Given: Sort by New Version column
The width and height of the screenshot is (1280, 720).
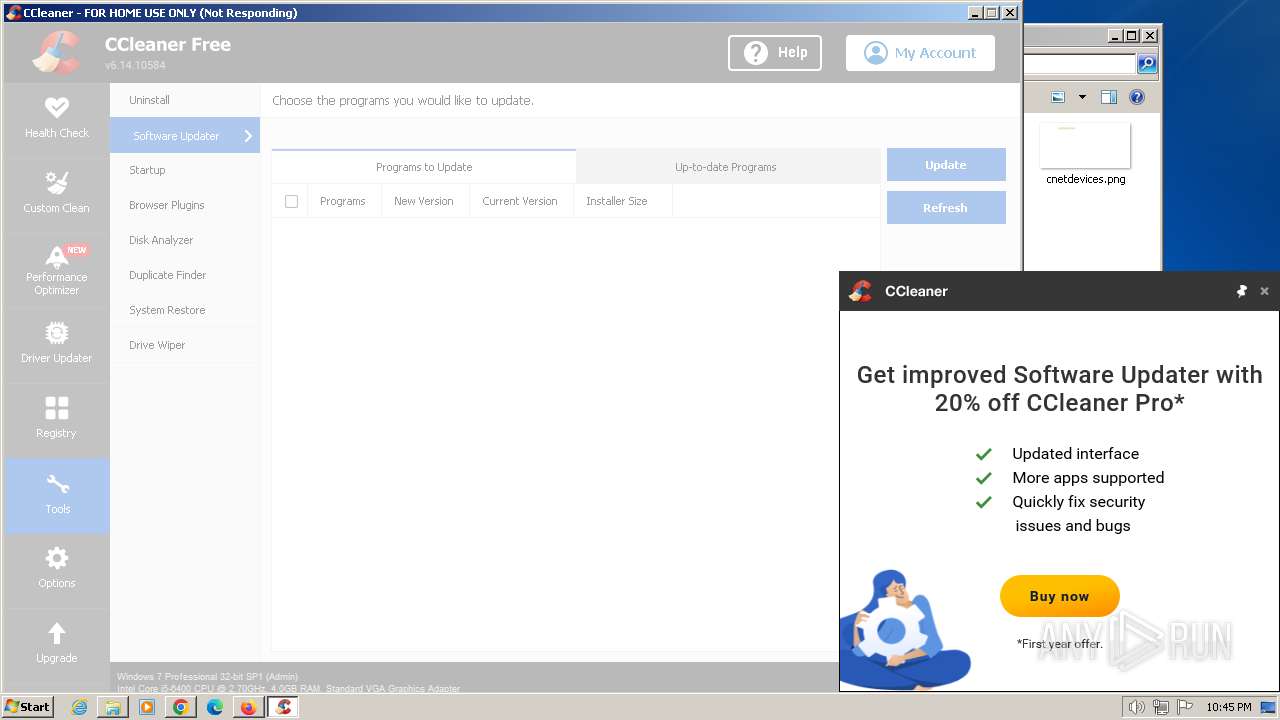Looking at the screenshot, I should 424,201.
